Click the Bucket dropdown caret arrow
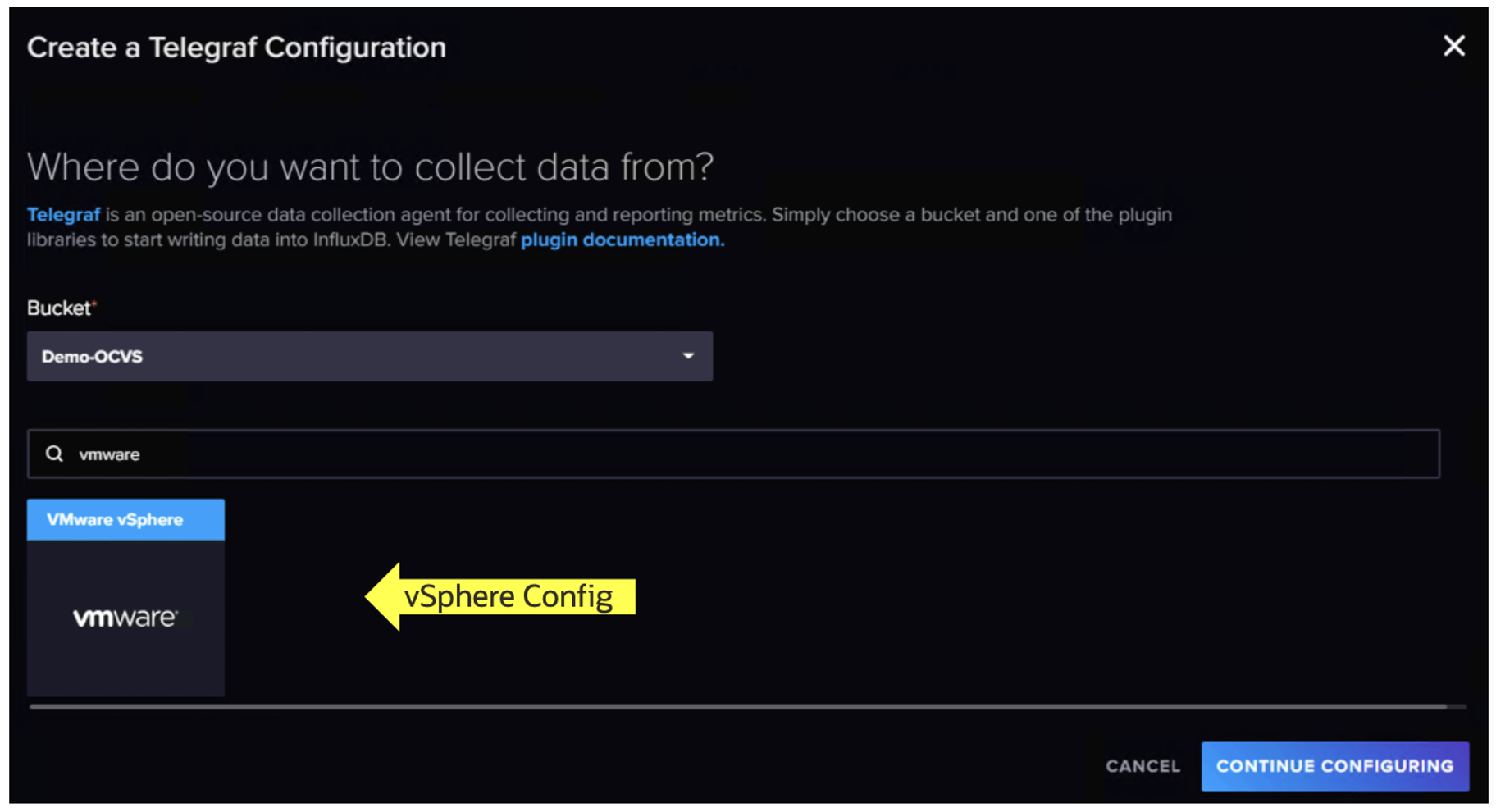This screenshot has height=812, width=1496. 688,356
